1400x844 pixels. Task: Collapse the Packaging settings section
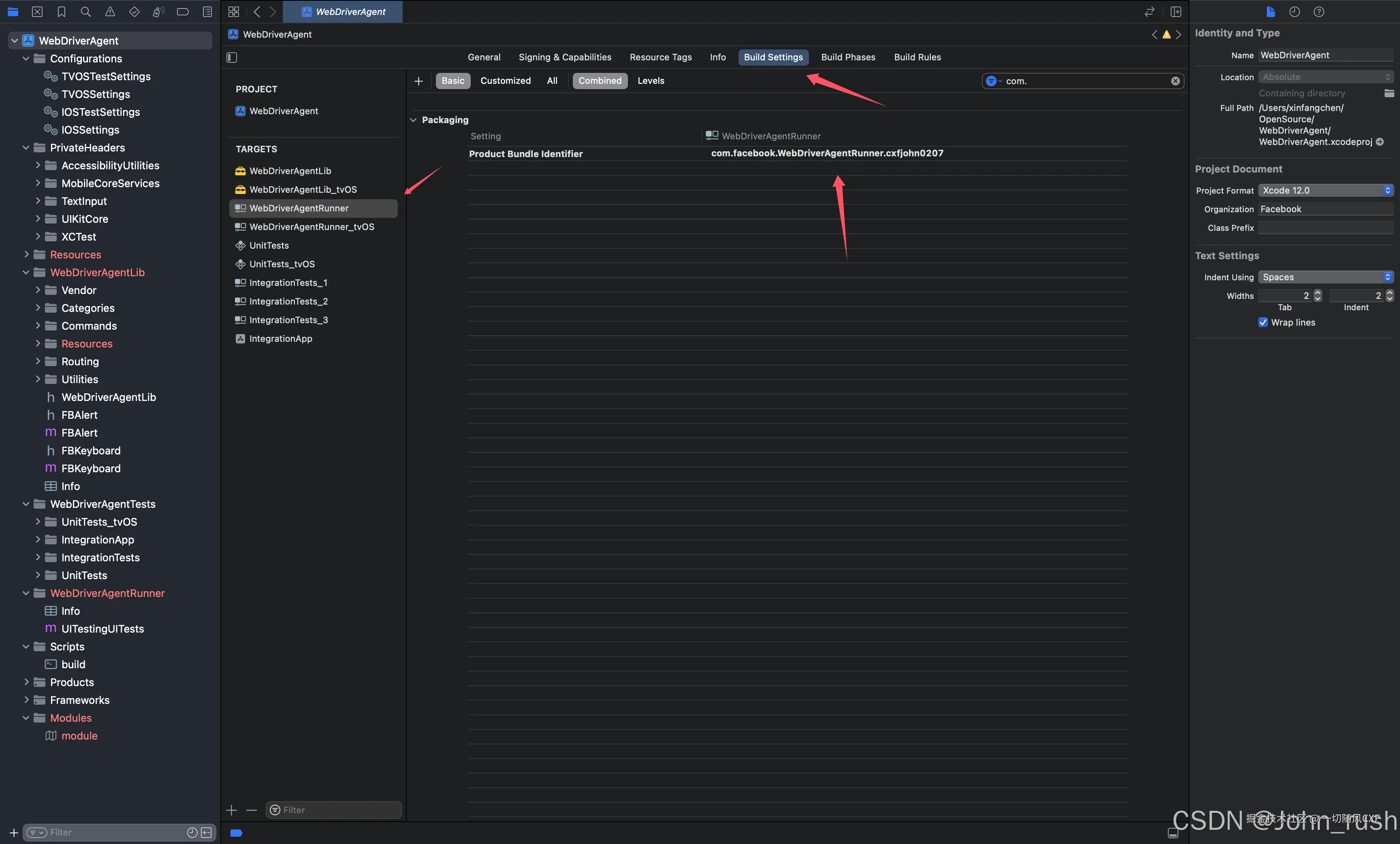point(413,120)
